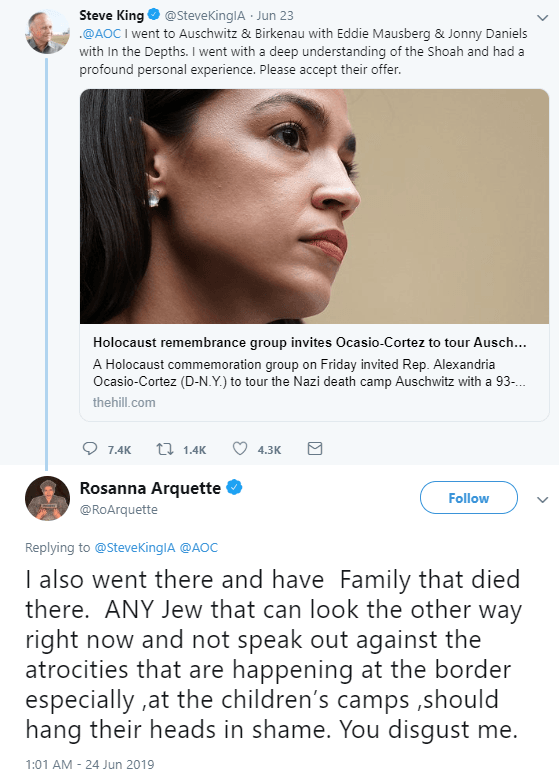Viewport: 559px width, 776px height.
Task: Open the 1:01 AM - 24 Jun 2019 timestamp
Action: pyautogui.click(x=90, y=765)
